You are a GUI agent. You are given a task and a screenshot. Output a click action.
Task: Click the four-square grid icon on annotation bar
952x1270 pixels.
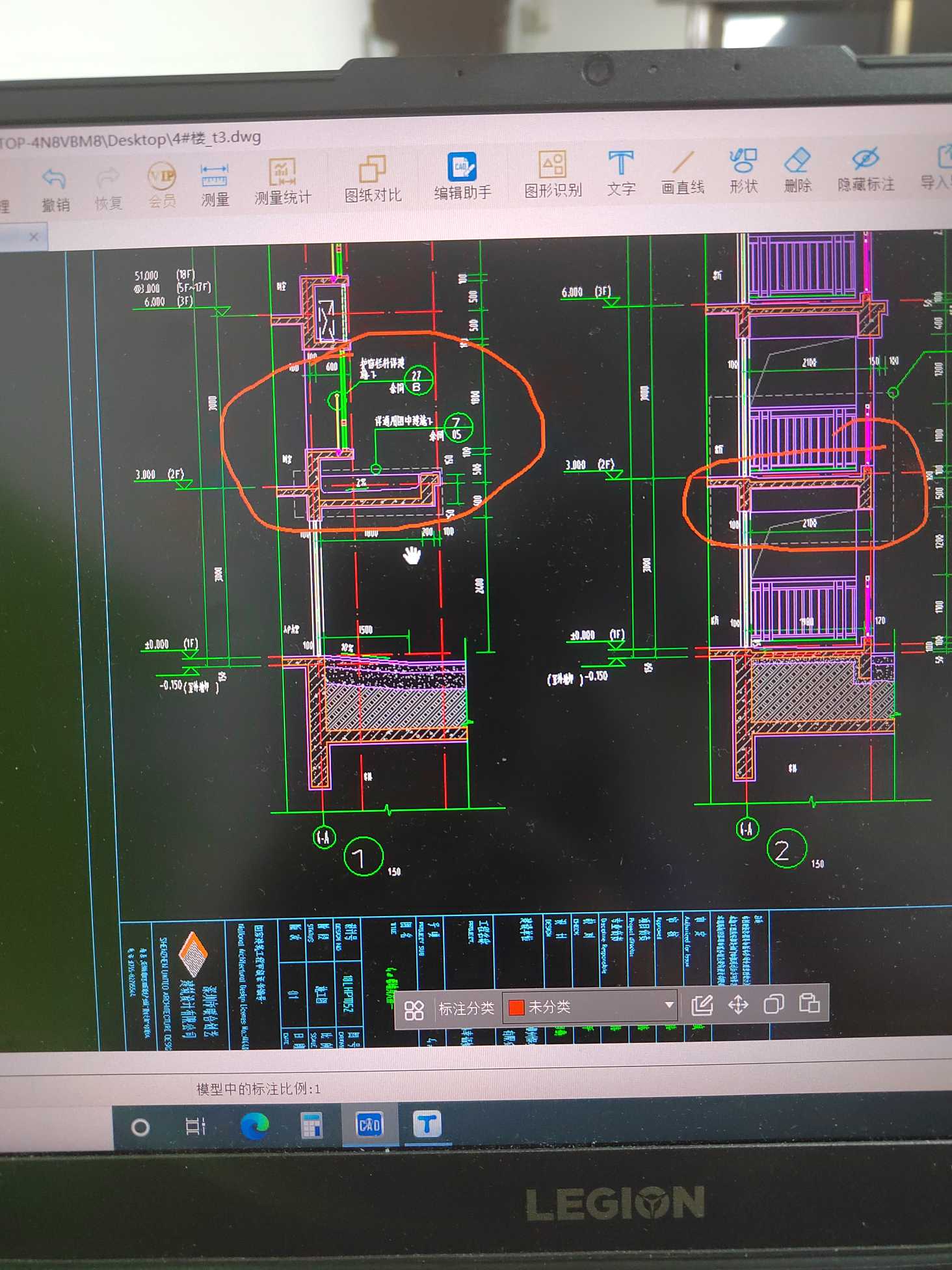click(414, 1010)
